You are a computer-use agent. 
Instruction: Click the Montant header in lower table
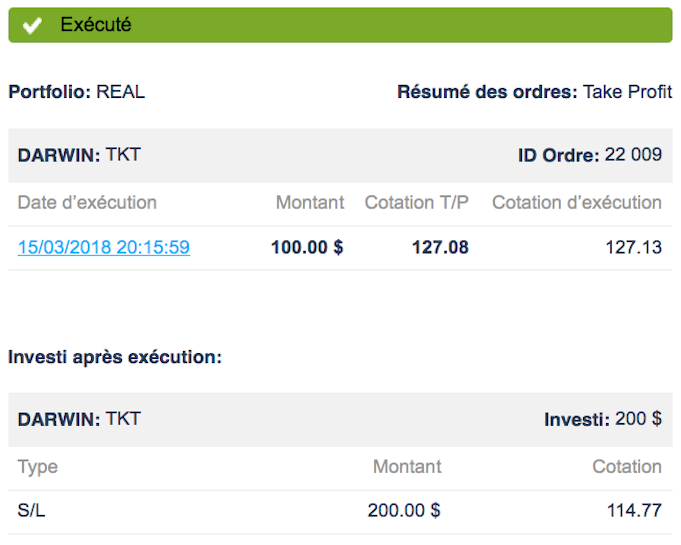(407, 467)
